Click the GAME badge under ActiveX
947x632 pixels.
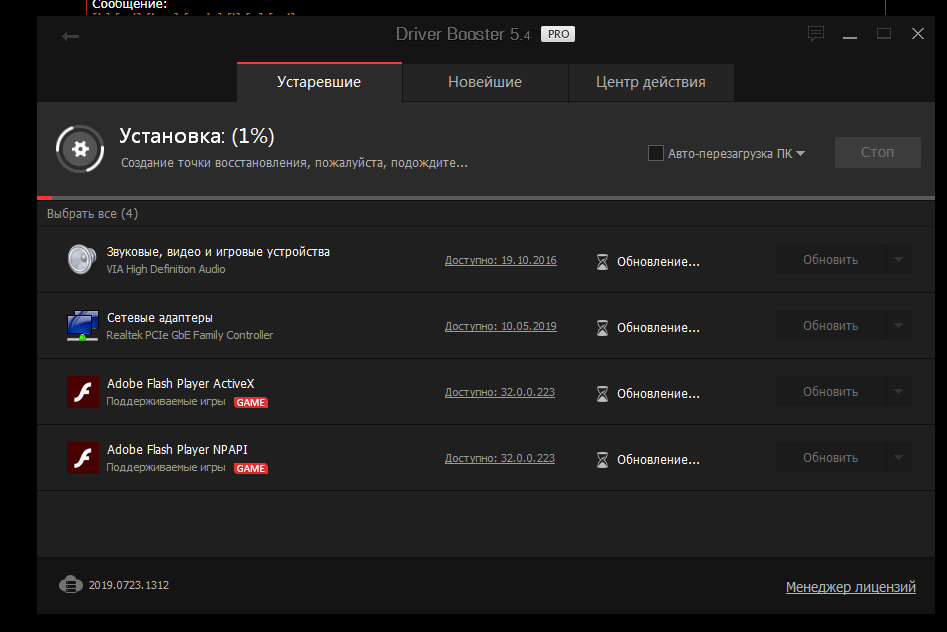pos(251,402)
